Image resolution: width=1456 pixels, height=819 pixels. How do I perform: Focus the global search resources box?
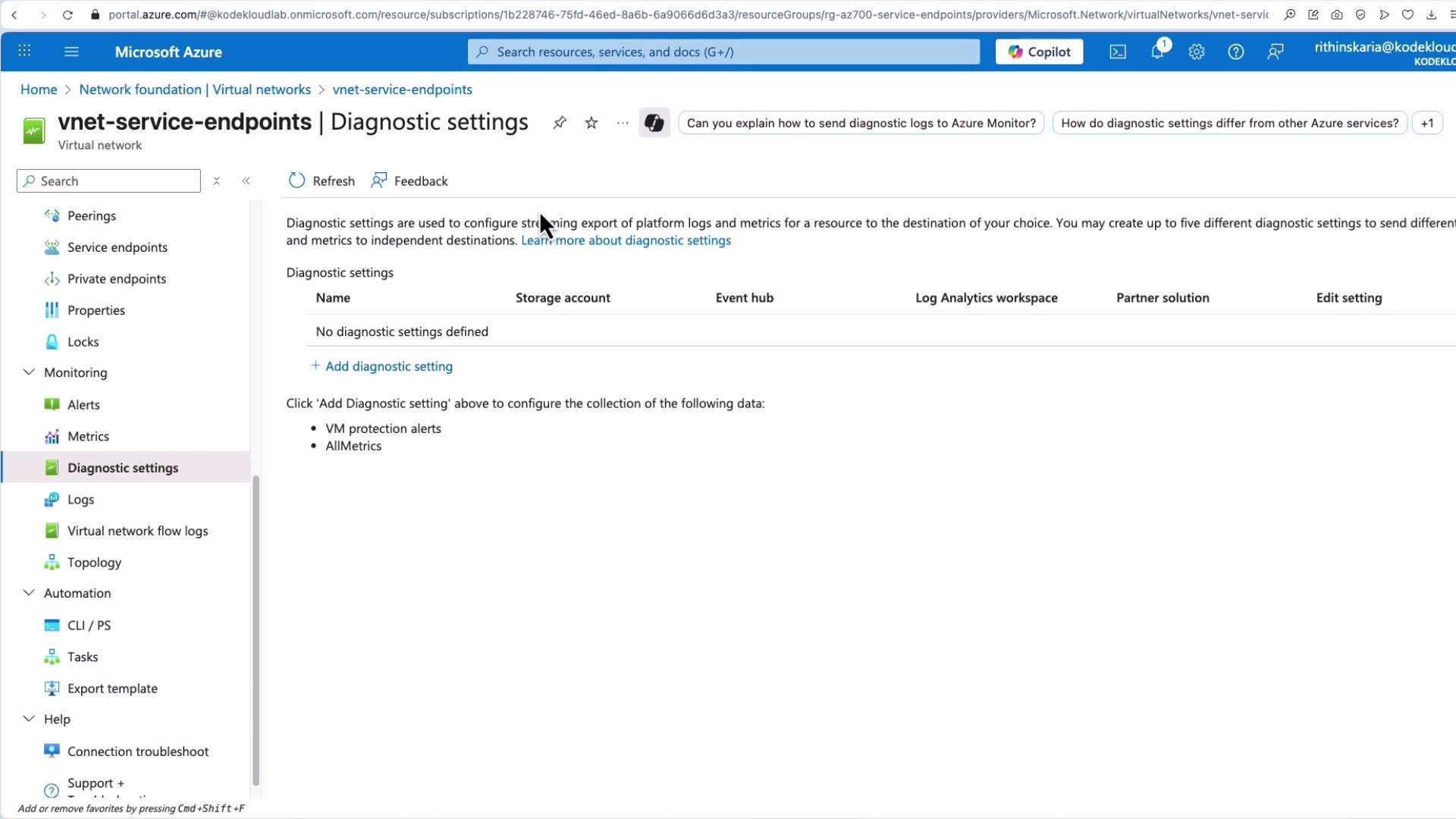coord(723,52)
